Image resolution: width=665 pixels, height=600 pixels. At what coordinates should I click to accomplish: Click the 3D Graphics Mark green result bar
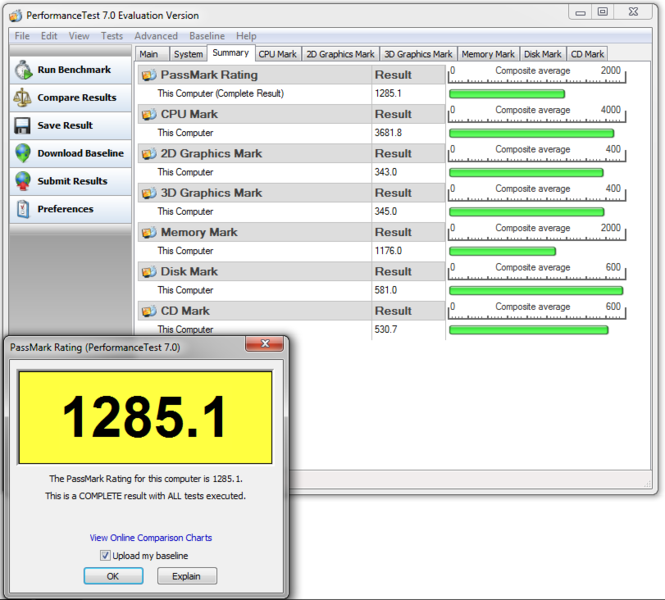[x=527, y=212]
